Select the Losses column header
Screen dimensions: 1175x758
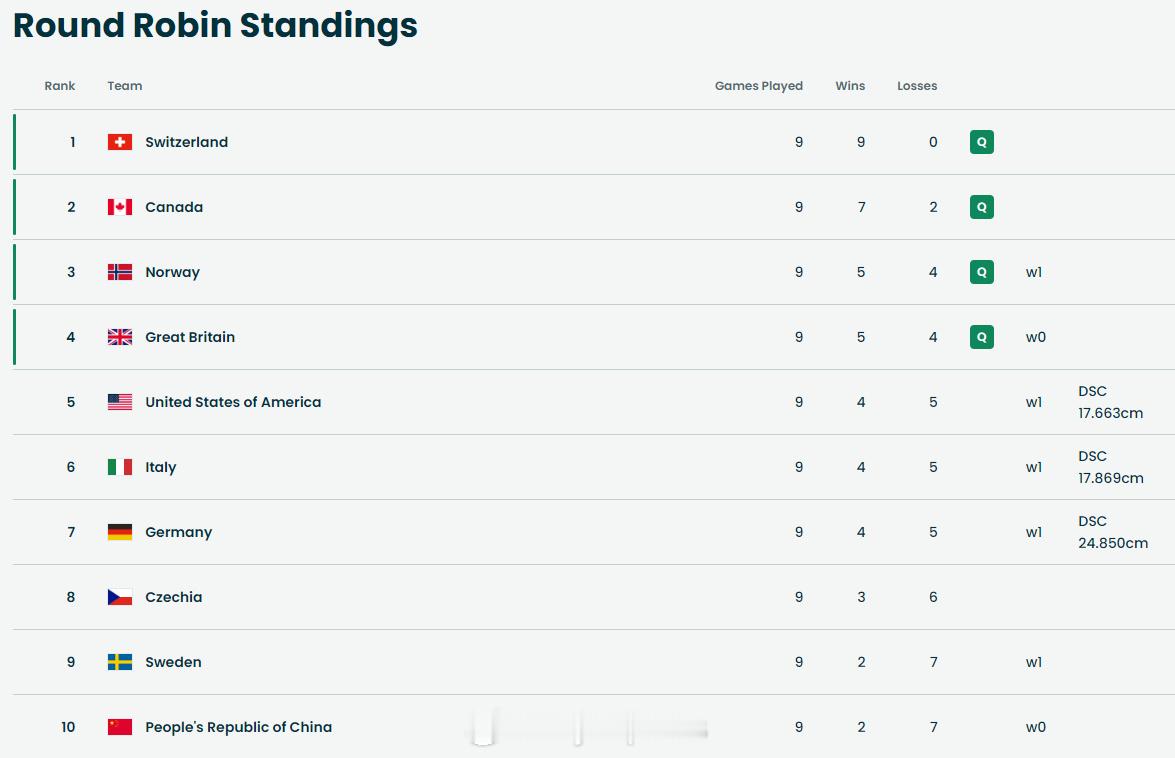(917, 86)
